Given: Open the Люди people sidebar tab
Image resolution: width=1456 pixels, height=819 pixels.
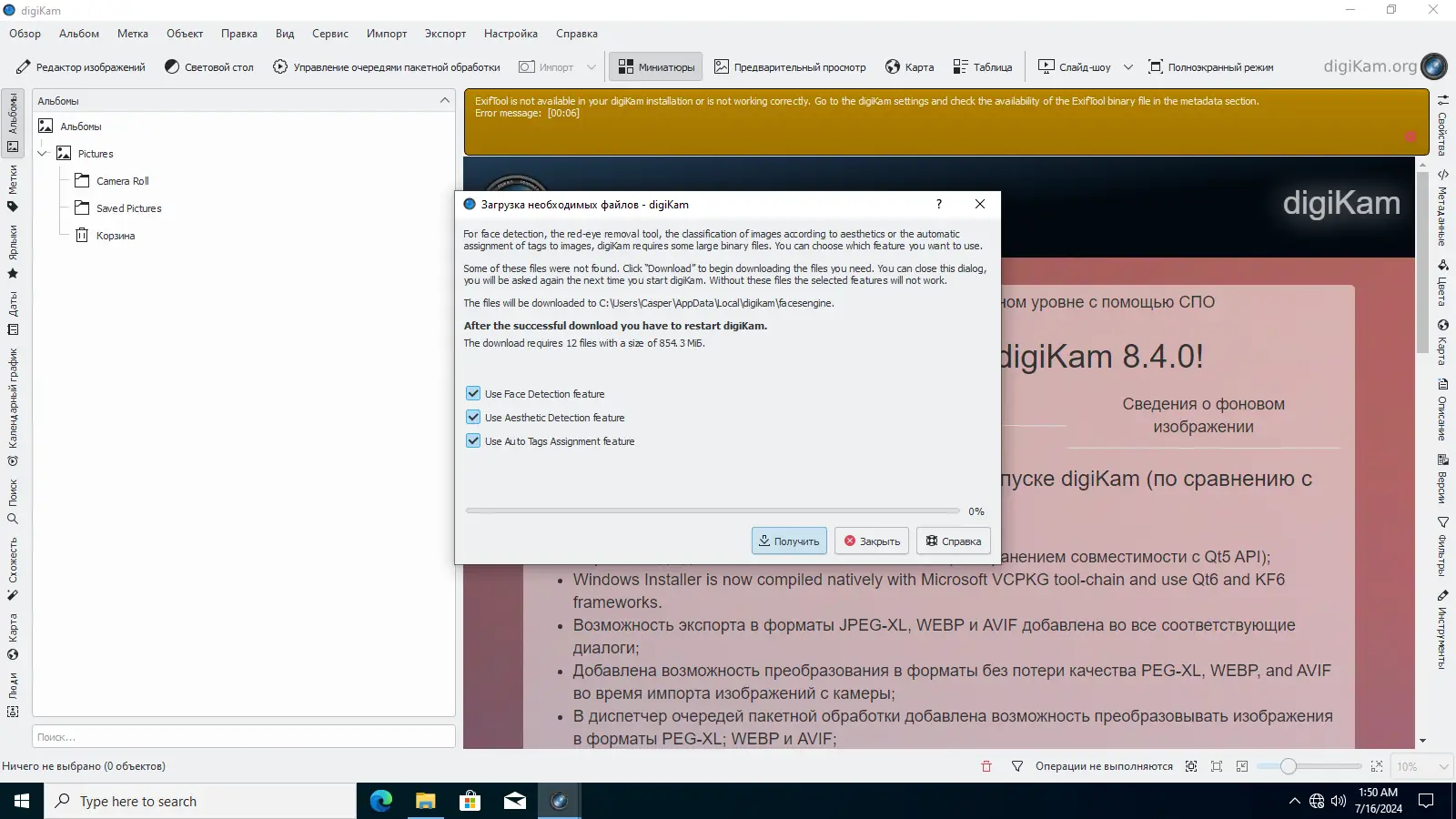Looking at the screenshot, I should (x=13, y=694).
